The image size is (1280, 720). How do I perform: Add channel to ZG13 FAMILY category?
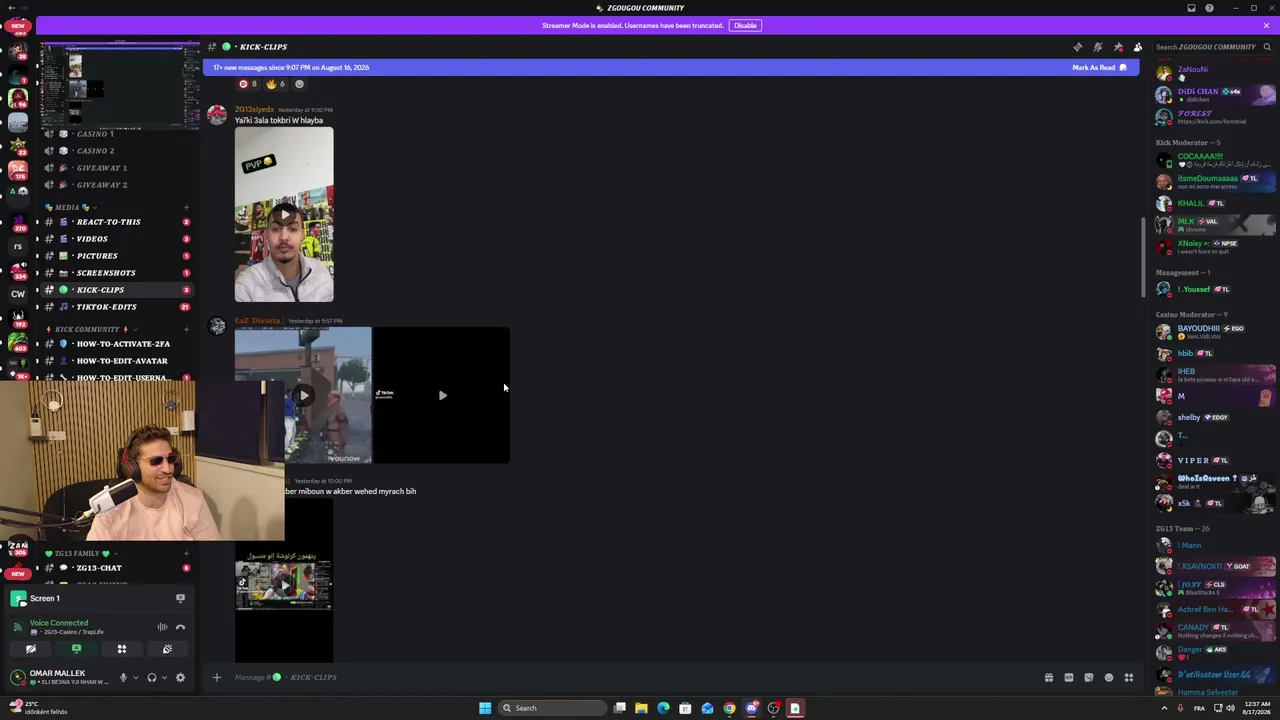tap(186, 553)
